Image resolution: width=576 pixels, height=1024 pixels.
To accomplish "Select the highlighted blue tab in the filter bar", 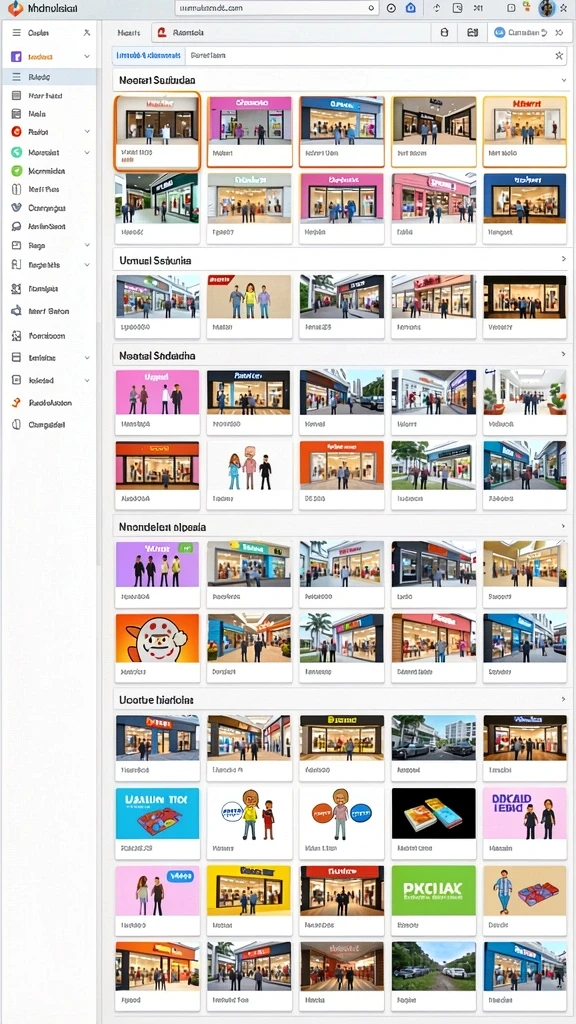I will pyautogui.click(x=148, y=56).
